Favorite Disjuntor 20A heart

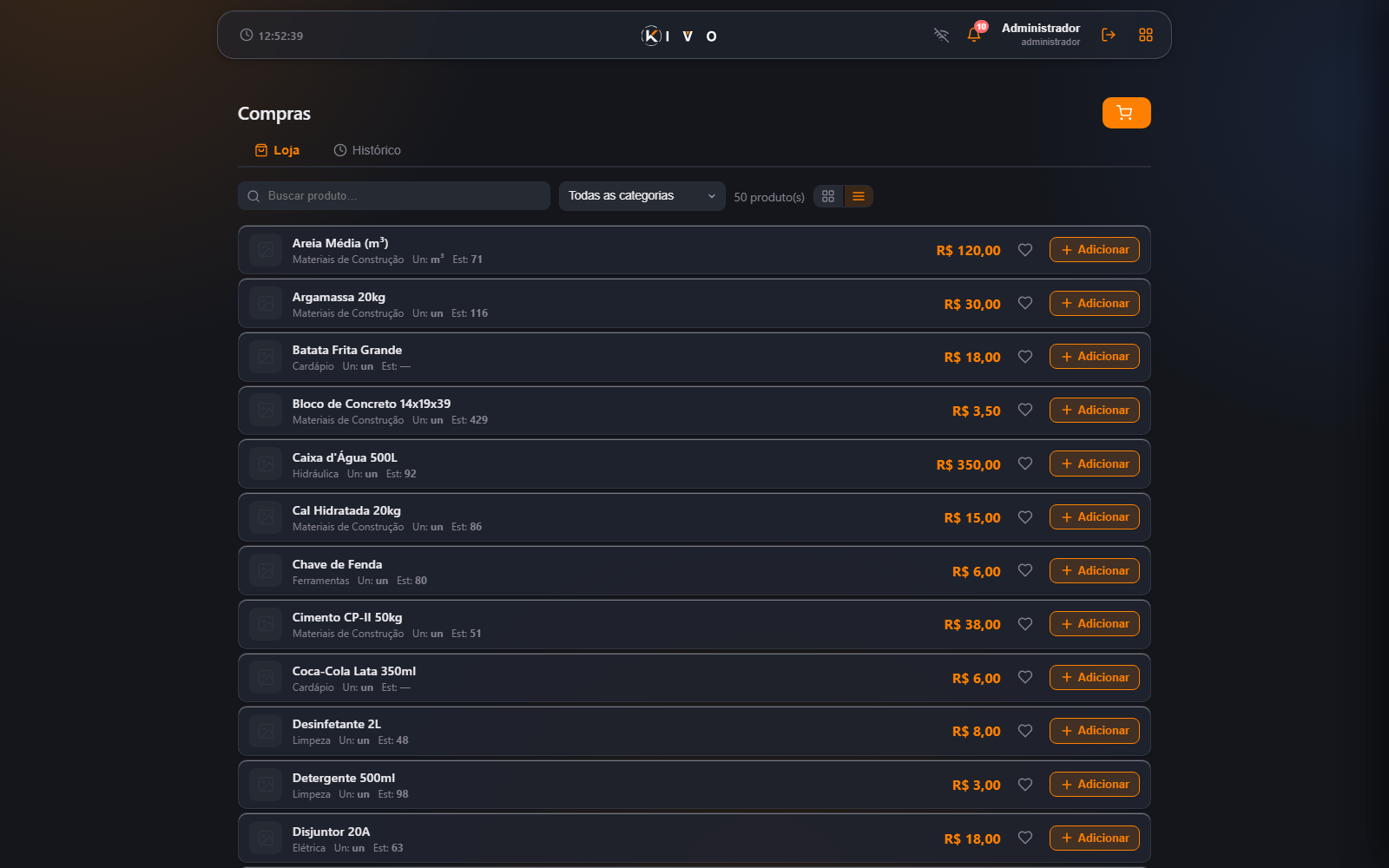point(1025,838)
